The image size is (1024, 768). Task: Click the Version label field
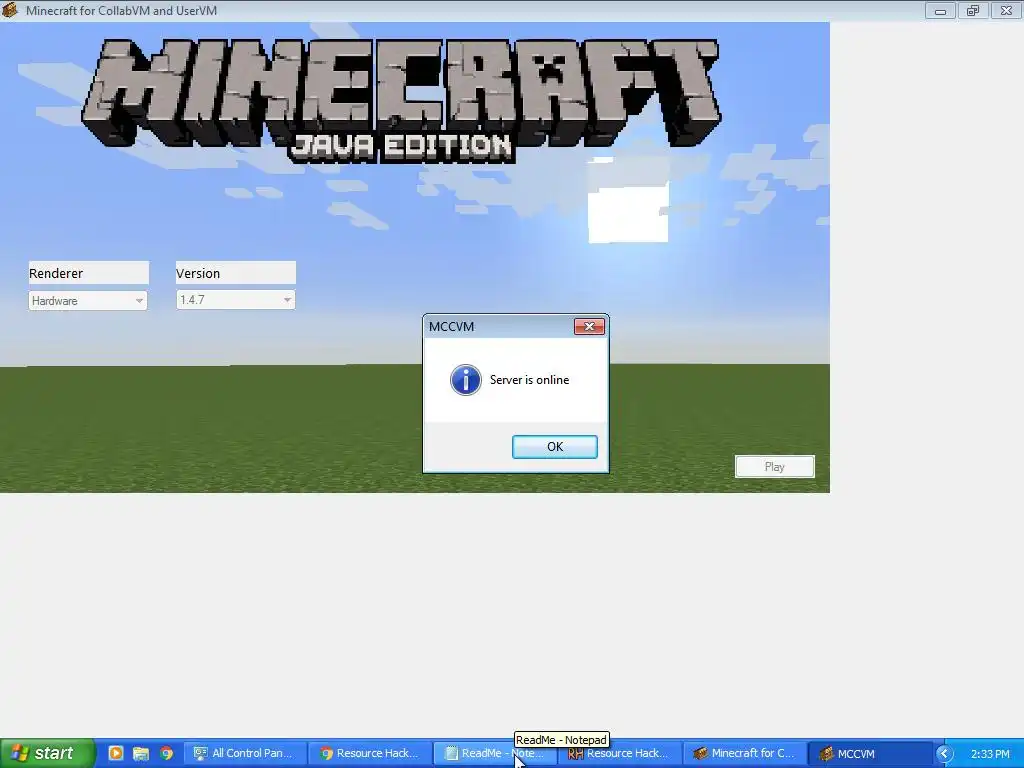235,273
